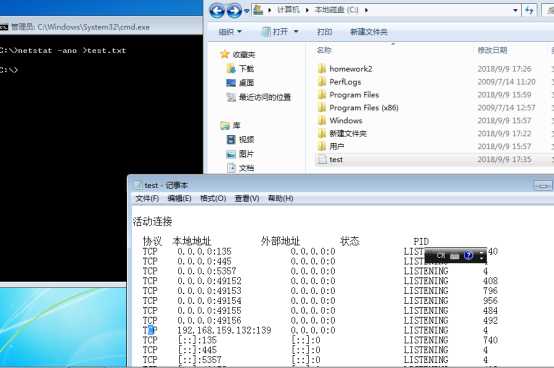Screen dimensions: 554x368
Task: Sort the file list by the 名称 column
Action: click(x=324, y=50)
